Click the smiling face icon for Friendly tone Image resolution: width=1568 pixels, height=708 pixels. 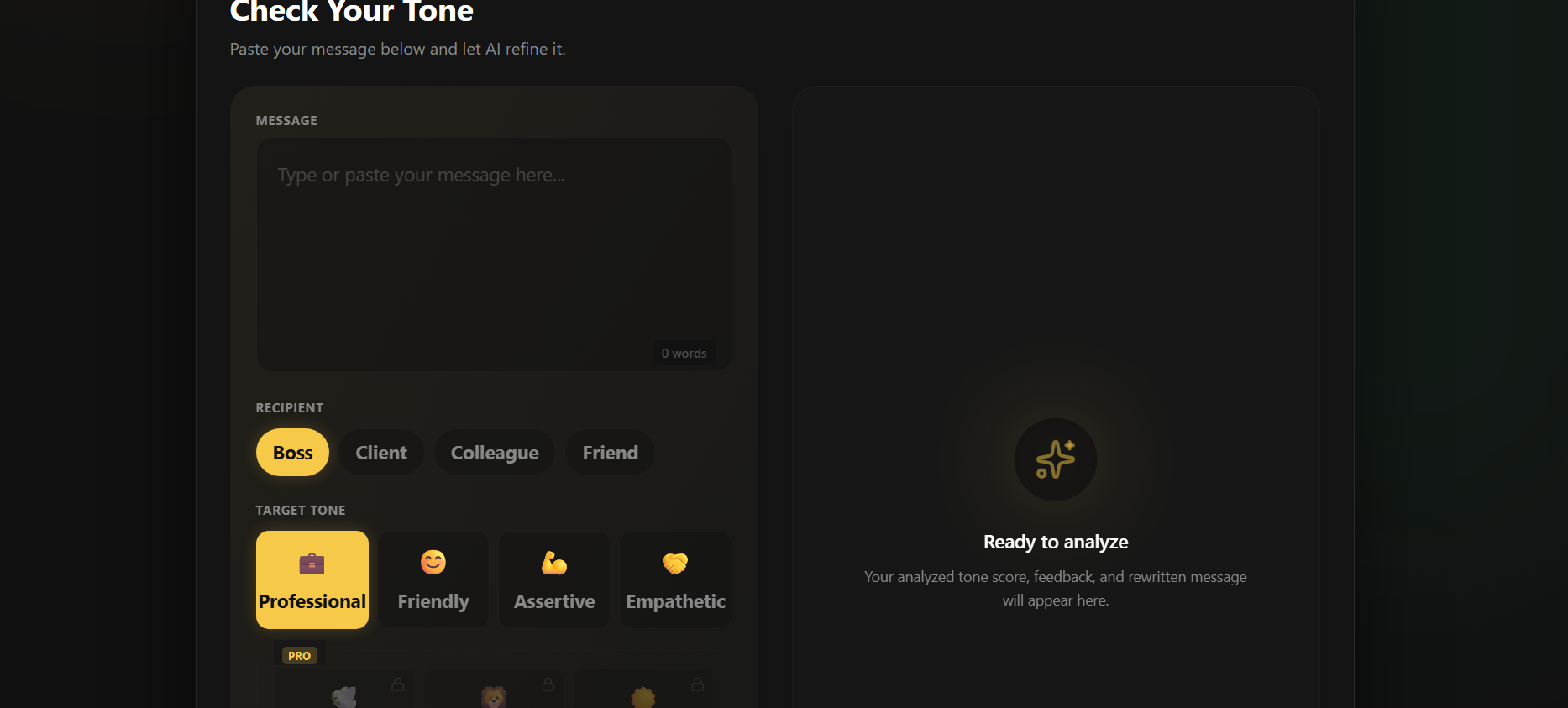[433, 563]
